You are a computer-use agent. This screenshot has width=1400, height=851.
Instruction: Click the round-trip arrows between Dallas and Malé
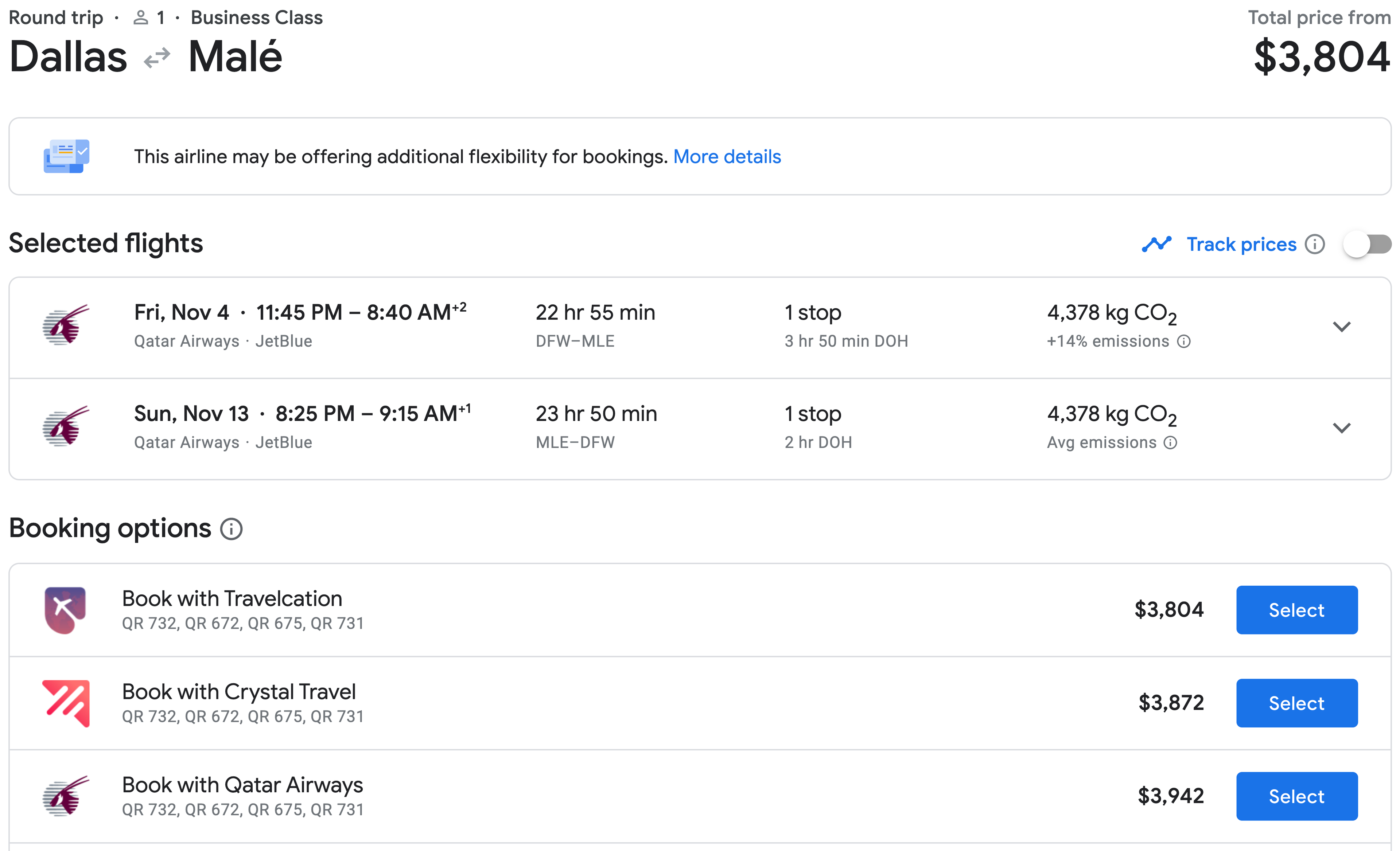coord(157,58)
